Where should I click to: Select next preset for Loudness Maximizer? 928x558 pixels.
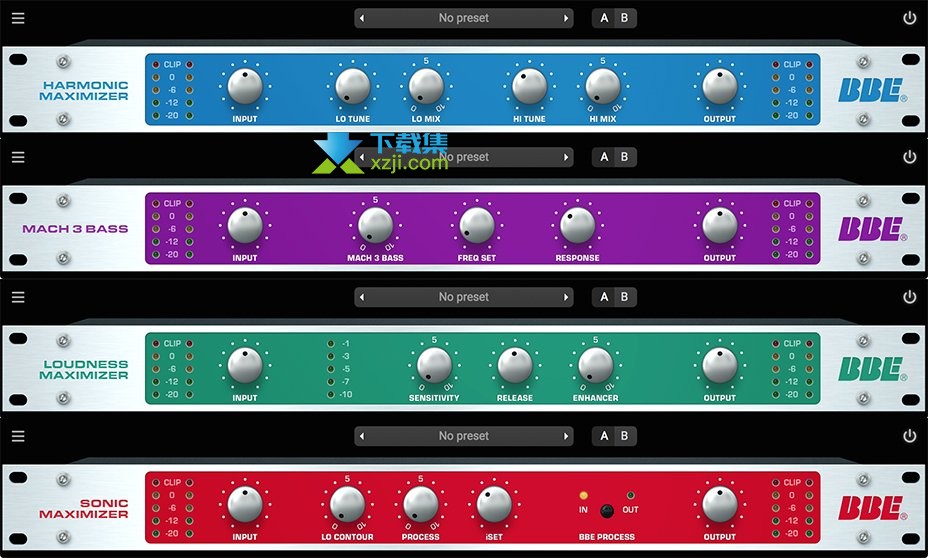(x=566, y=297)
